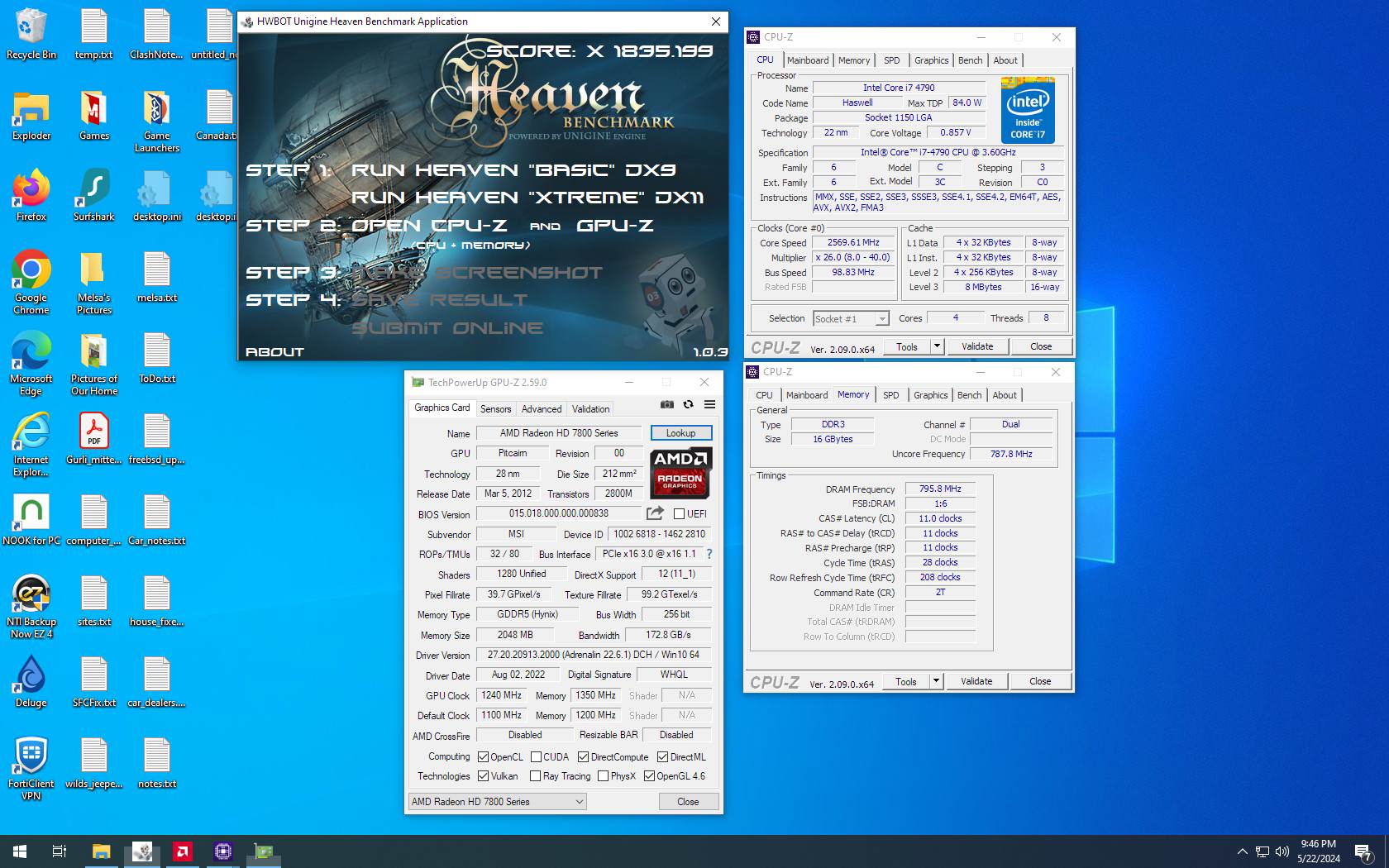Open NOOK for PC shortcut
Screen dimensions: 1389x868
tap(31, 520)
